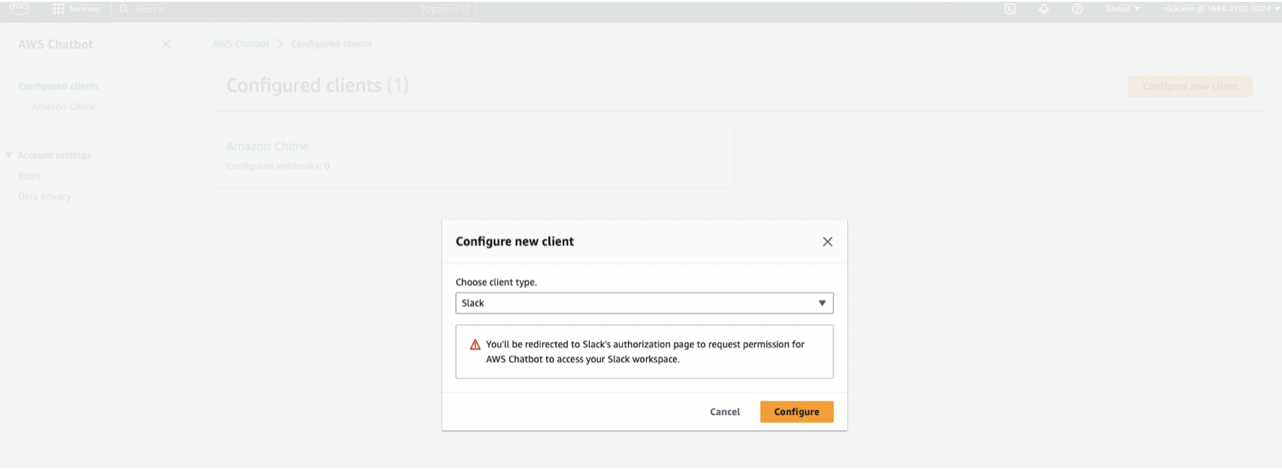Screen dimensions: 1282x470
Task: Open the CloudShell icon in header
Action: (1010, 8)
